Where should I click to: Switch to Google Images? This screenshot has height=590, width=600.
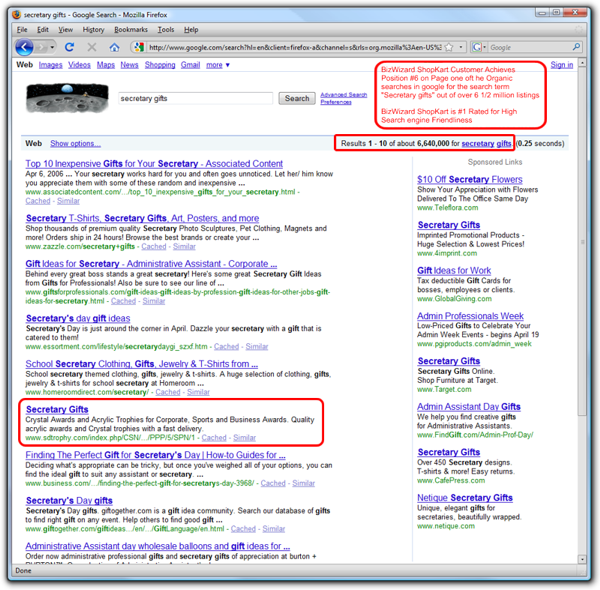coord(51,65)
